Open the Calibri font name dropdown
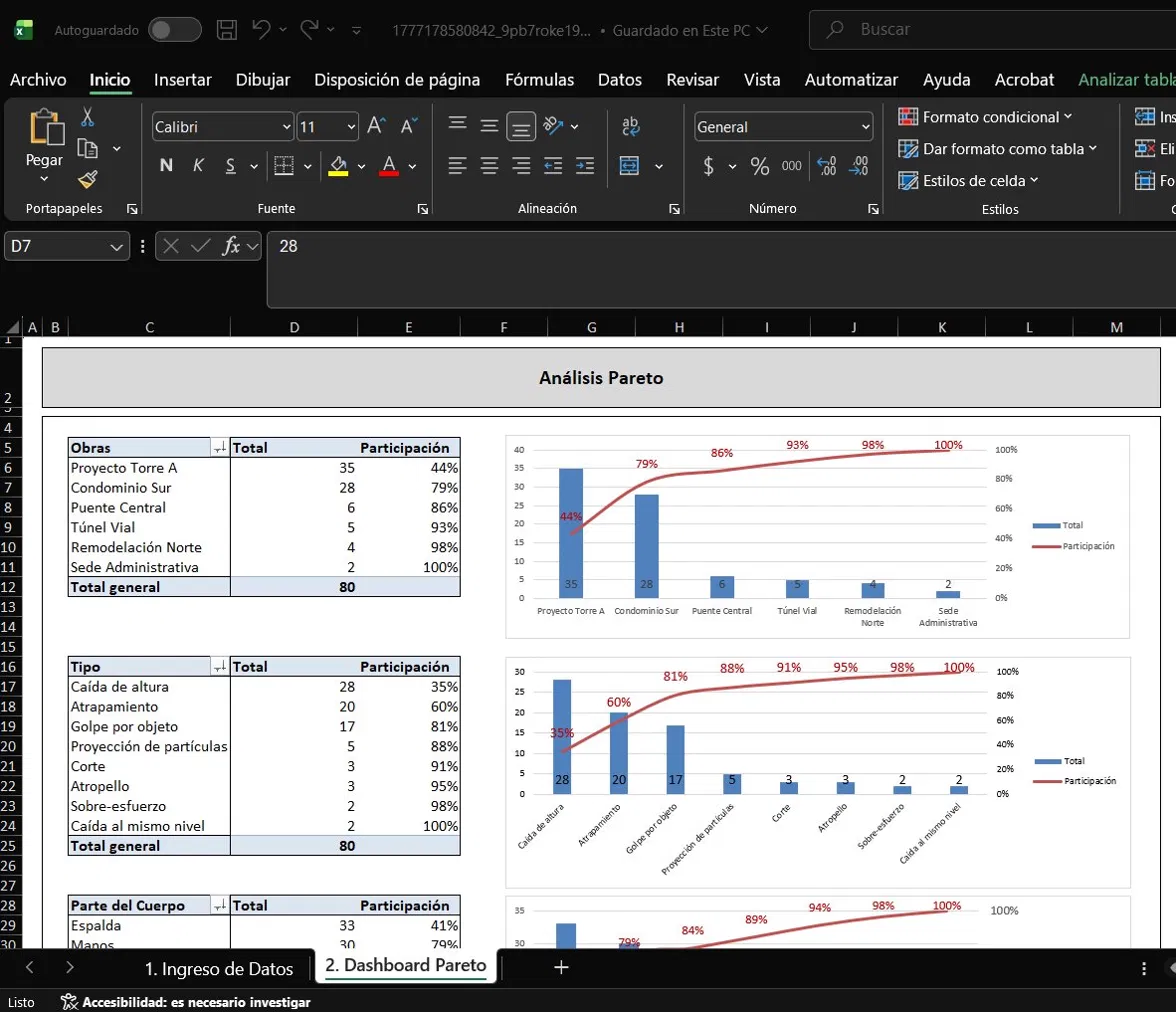This screenshot has width=1176, height=1012. click(x=286, y=128)
